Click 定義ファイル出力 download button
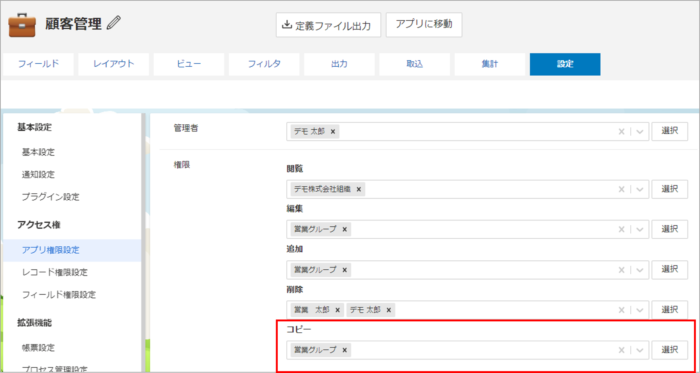The height and width of the screenshot is (373, 700). pyautogui.click(x=328, y=25)
